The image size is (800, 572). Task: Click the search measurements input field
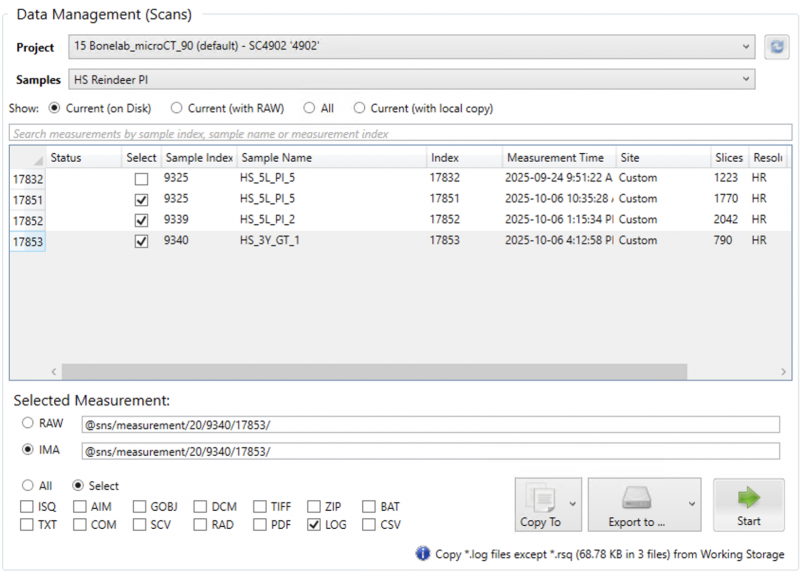[401, 133]
